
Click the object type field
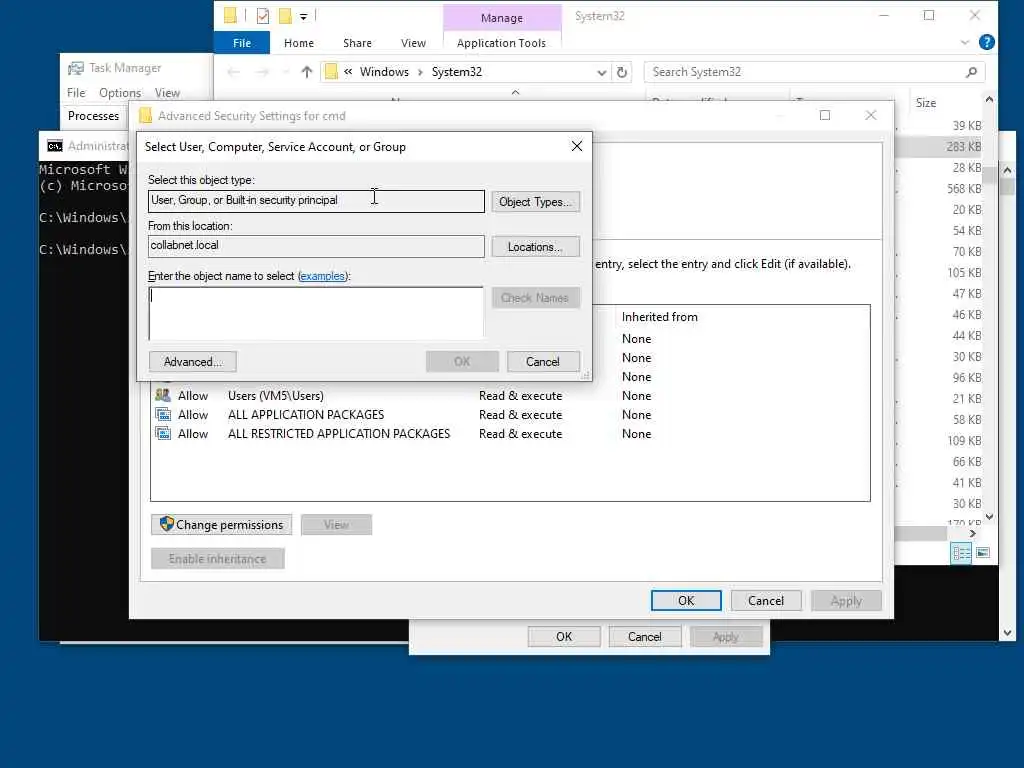click(x=316, y=201)
